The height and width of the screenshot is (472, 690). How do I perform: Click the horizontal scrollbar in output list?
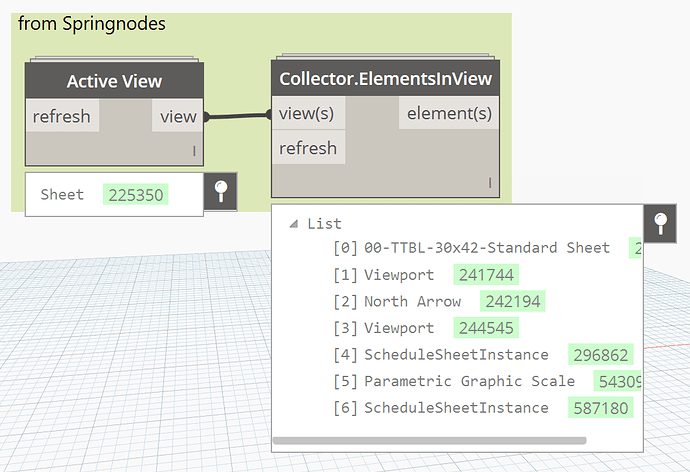(429, 440)
